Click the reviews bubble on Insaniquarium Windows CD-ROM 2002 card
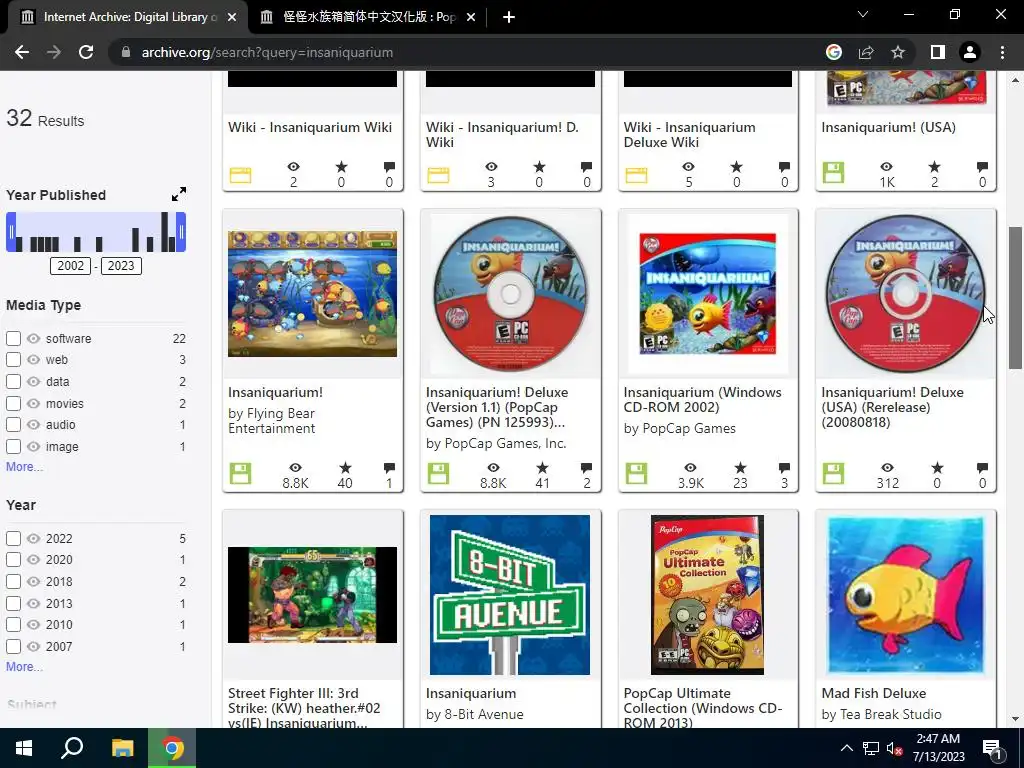The height and width of the screenshot is (768, 1024). (x=784, y=468)
